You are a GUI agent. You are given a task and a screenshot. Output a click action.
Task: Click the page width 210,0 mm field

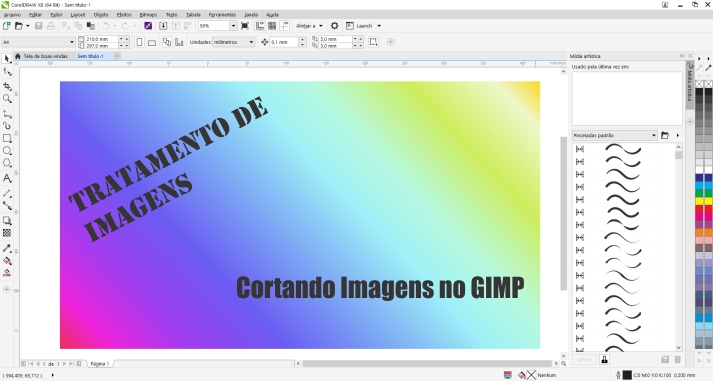tap(101, 39)
